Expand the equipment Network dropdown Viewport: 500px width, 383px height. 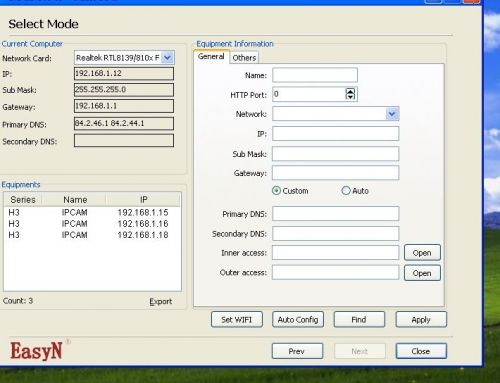(x=392, y=114)
